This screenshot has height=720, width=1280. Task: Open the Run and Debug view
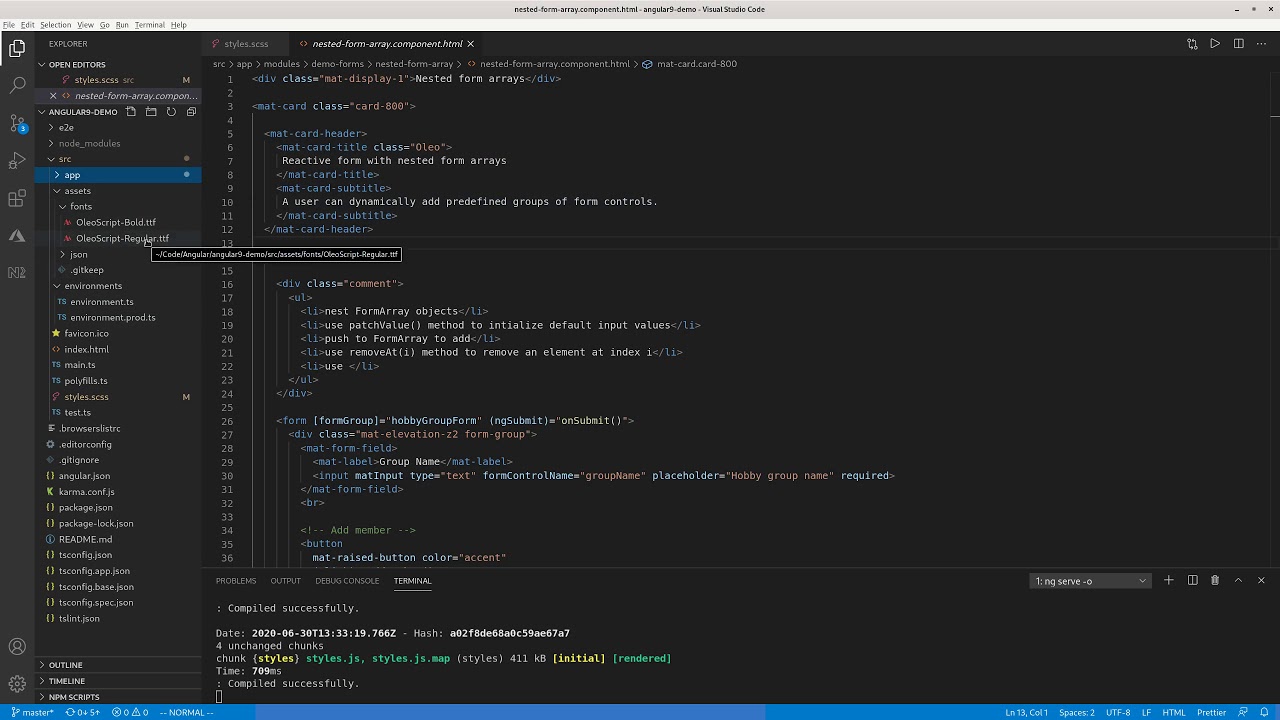tap(17, 161)
